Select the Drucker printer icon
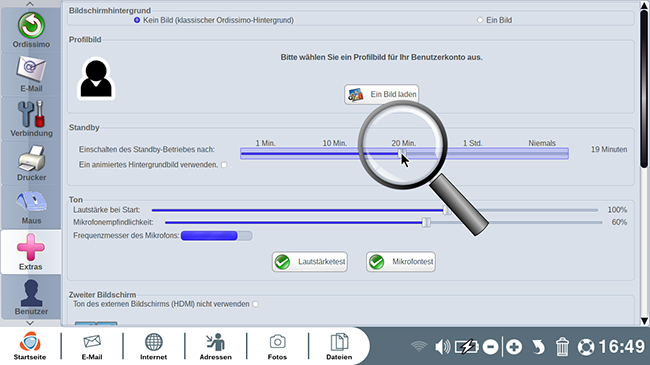Viewport: 650px width, 365px height. [31, 163]
